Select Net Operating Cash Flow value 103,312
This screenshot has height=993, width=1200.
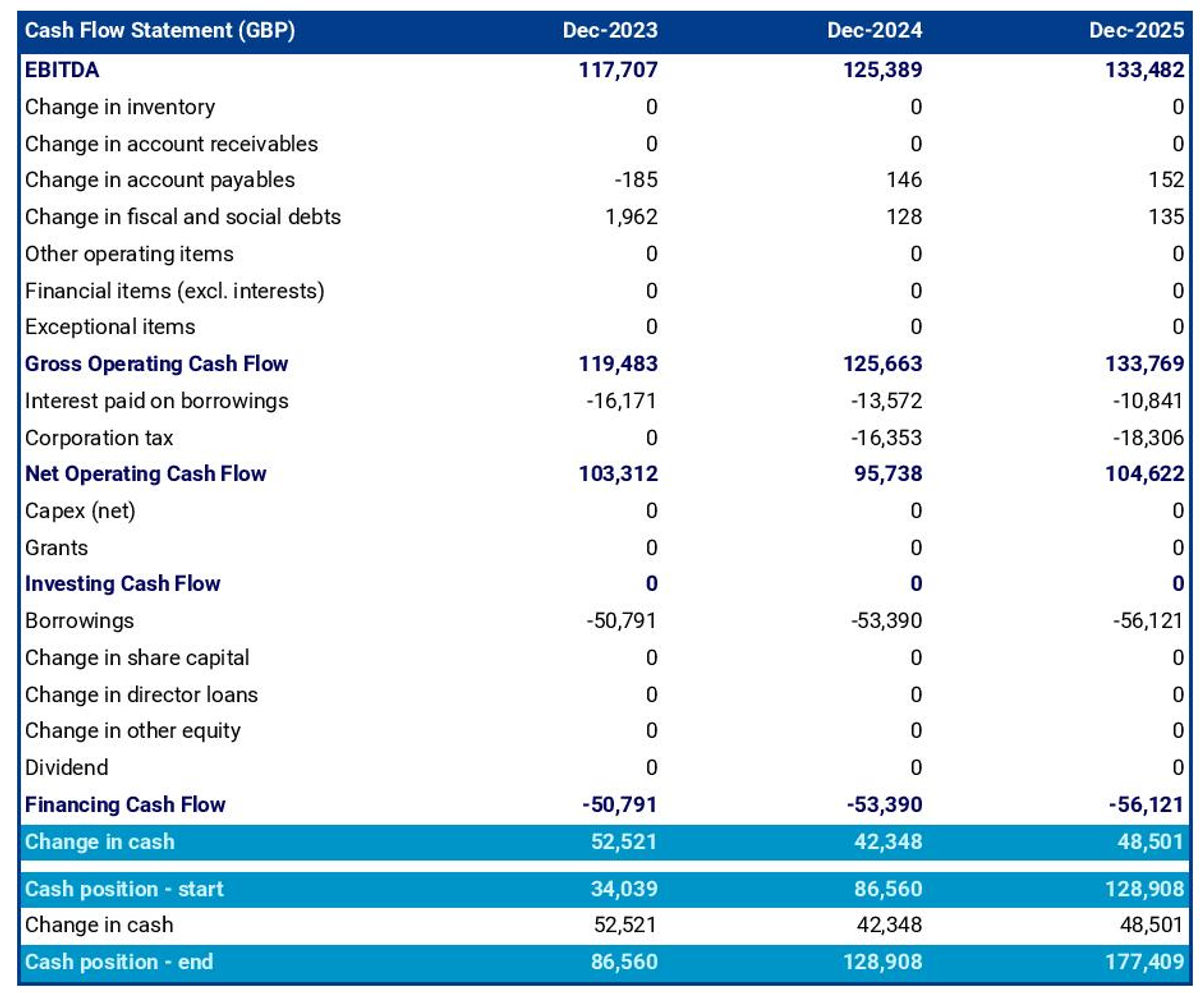pos(618,474)
